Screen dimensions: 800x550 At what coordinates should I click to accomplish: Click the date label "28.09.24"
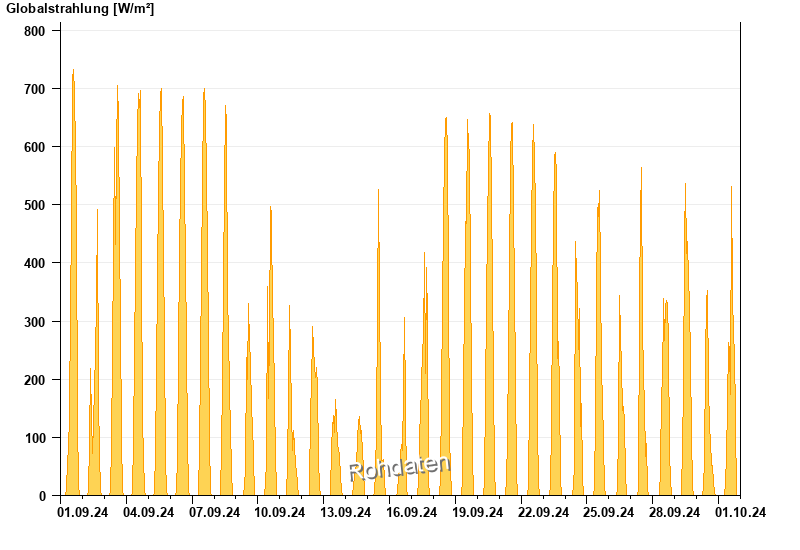pos(674,512)
